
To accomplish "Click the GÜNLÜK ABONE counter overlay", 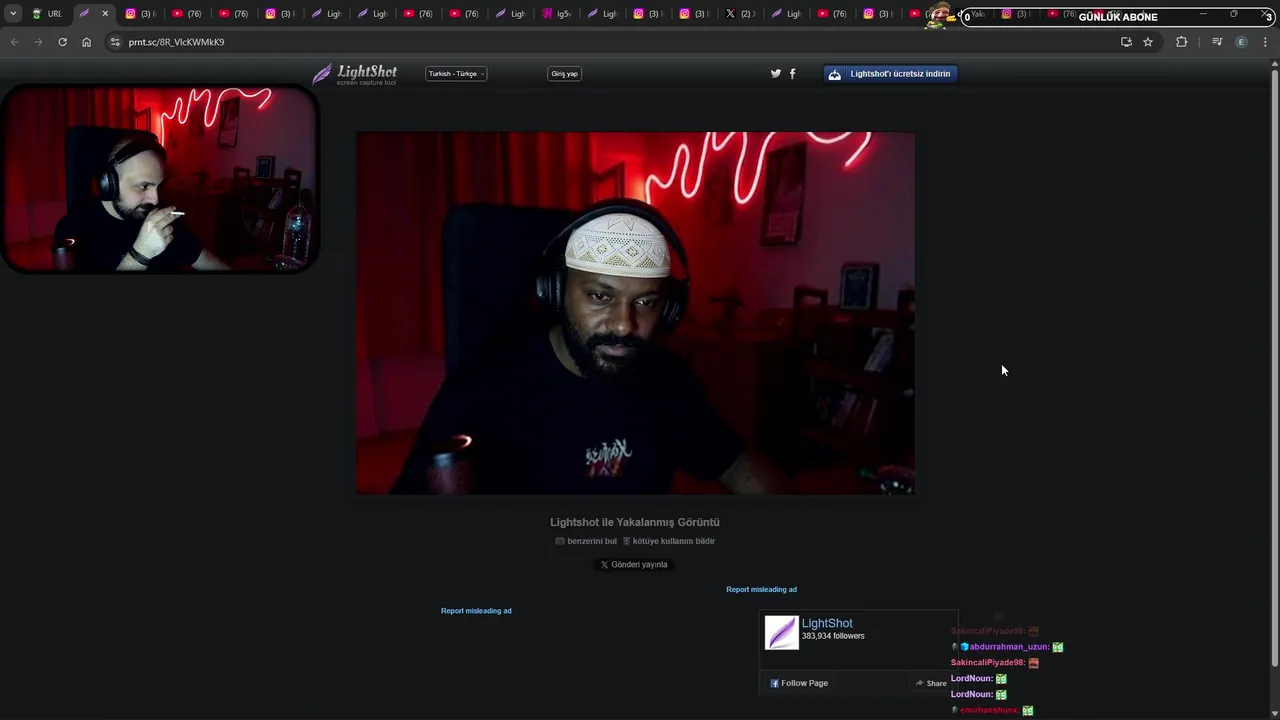I will click(x=1118, y=17).
